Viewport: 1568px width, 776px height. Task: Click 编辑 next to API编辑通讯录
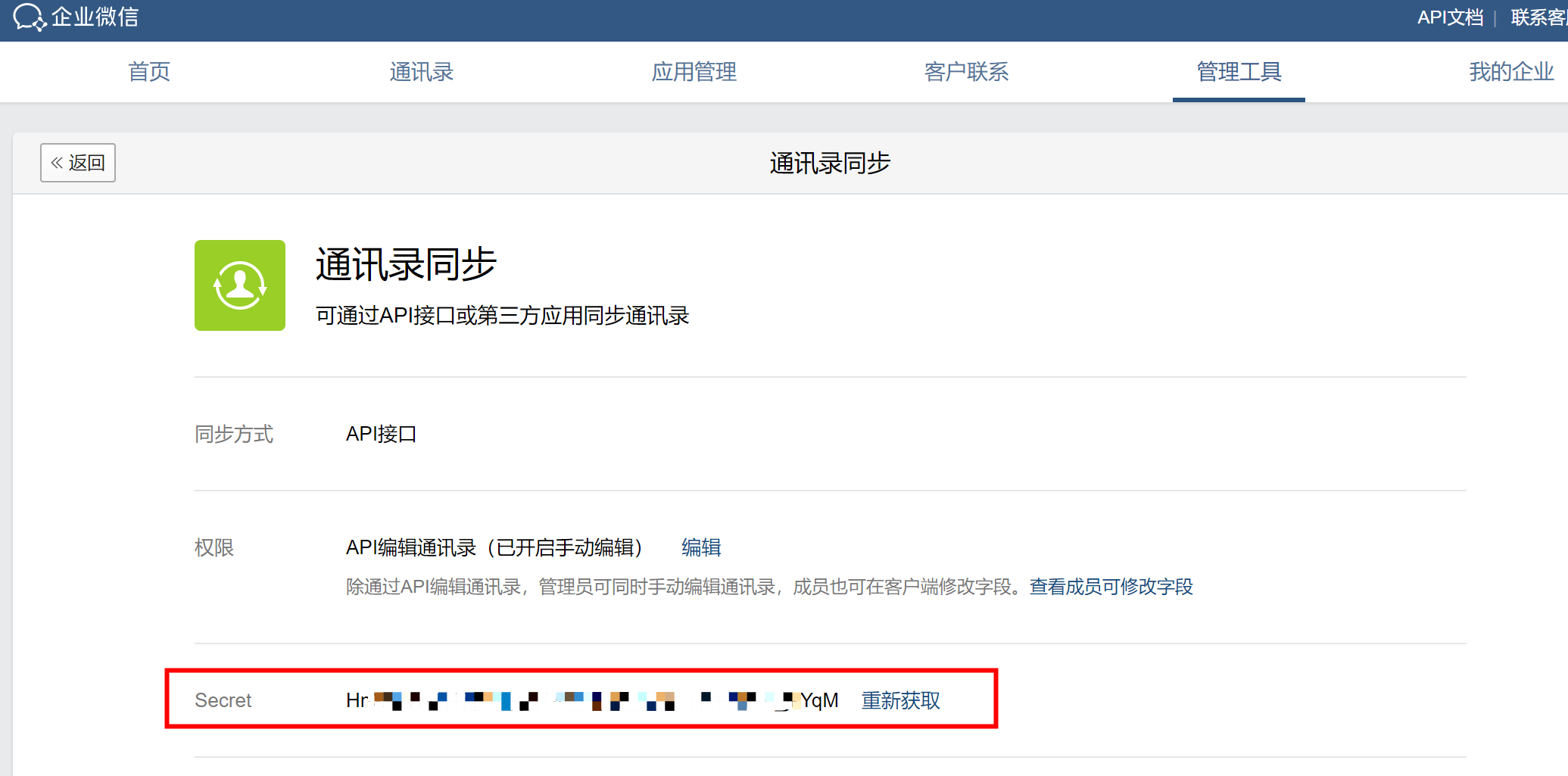click(701, 547)
